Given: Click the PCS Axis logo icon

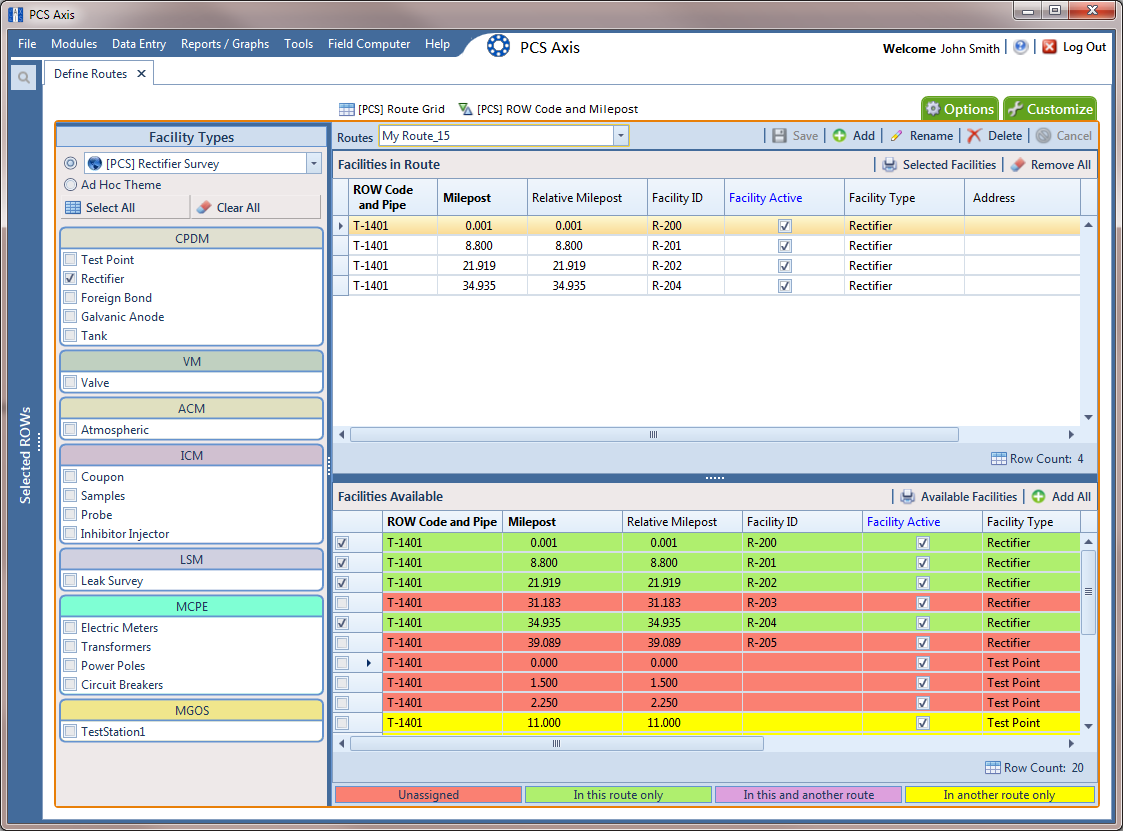Looking at the screenshot, I should point(498,47).
